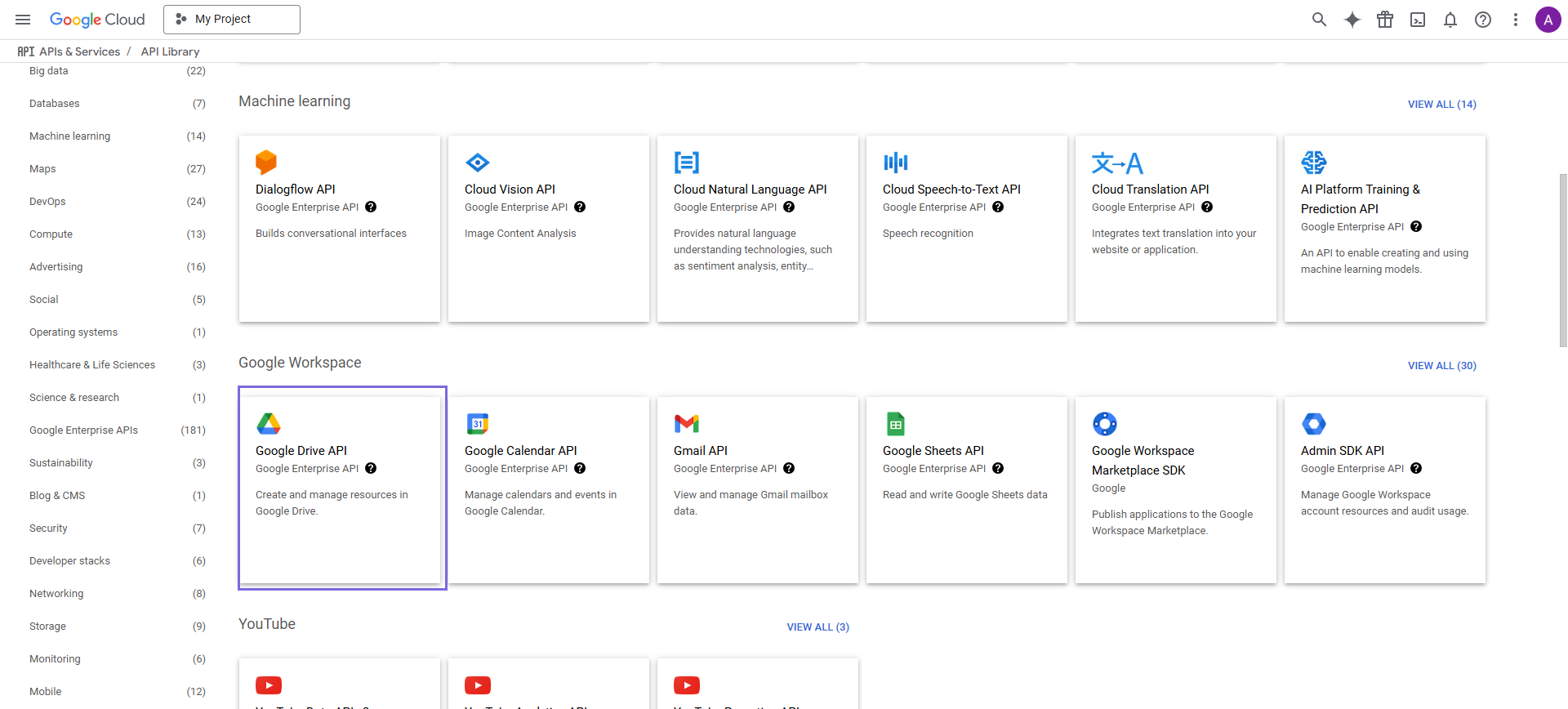Filter by Machine learning category

point(70,136)
